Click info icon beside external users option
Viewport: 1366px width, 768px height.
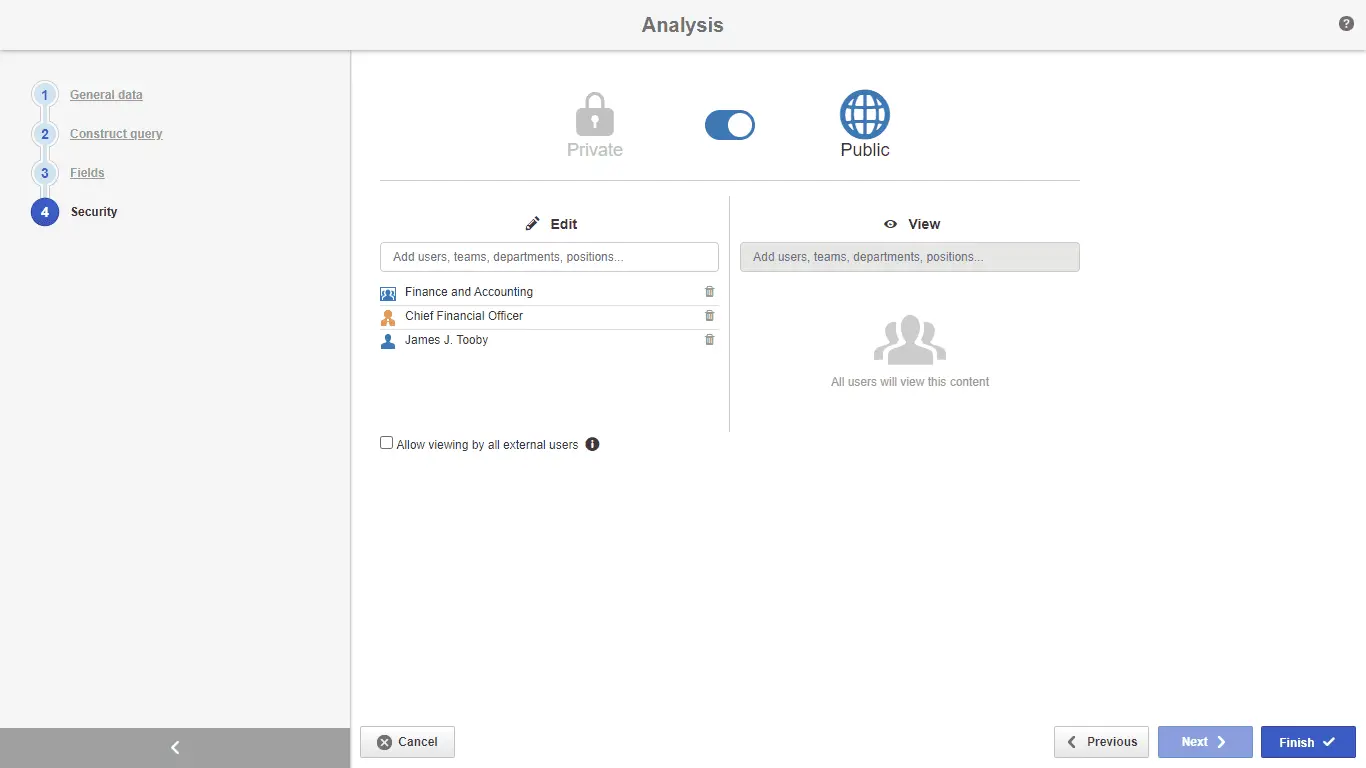click(x=592, y=444)
